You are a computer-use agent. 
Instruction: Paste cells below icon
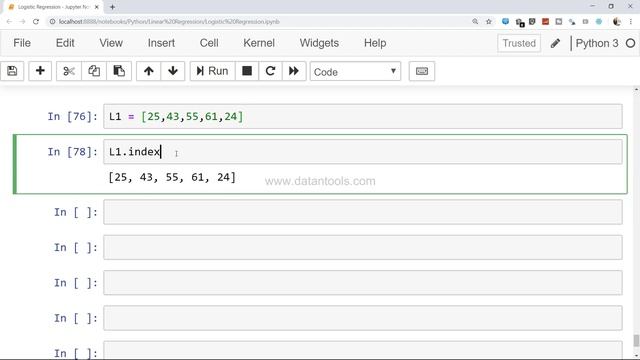[119, 71]
